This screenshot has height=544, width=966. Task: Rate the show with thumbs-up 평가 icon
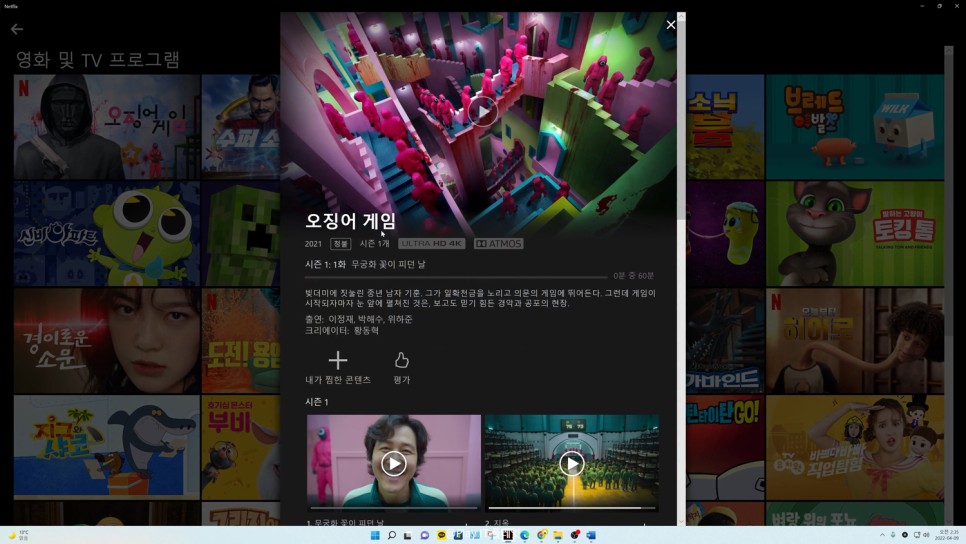[x=402, y=360]
